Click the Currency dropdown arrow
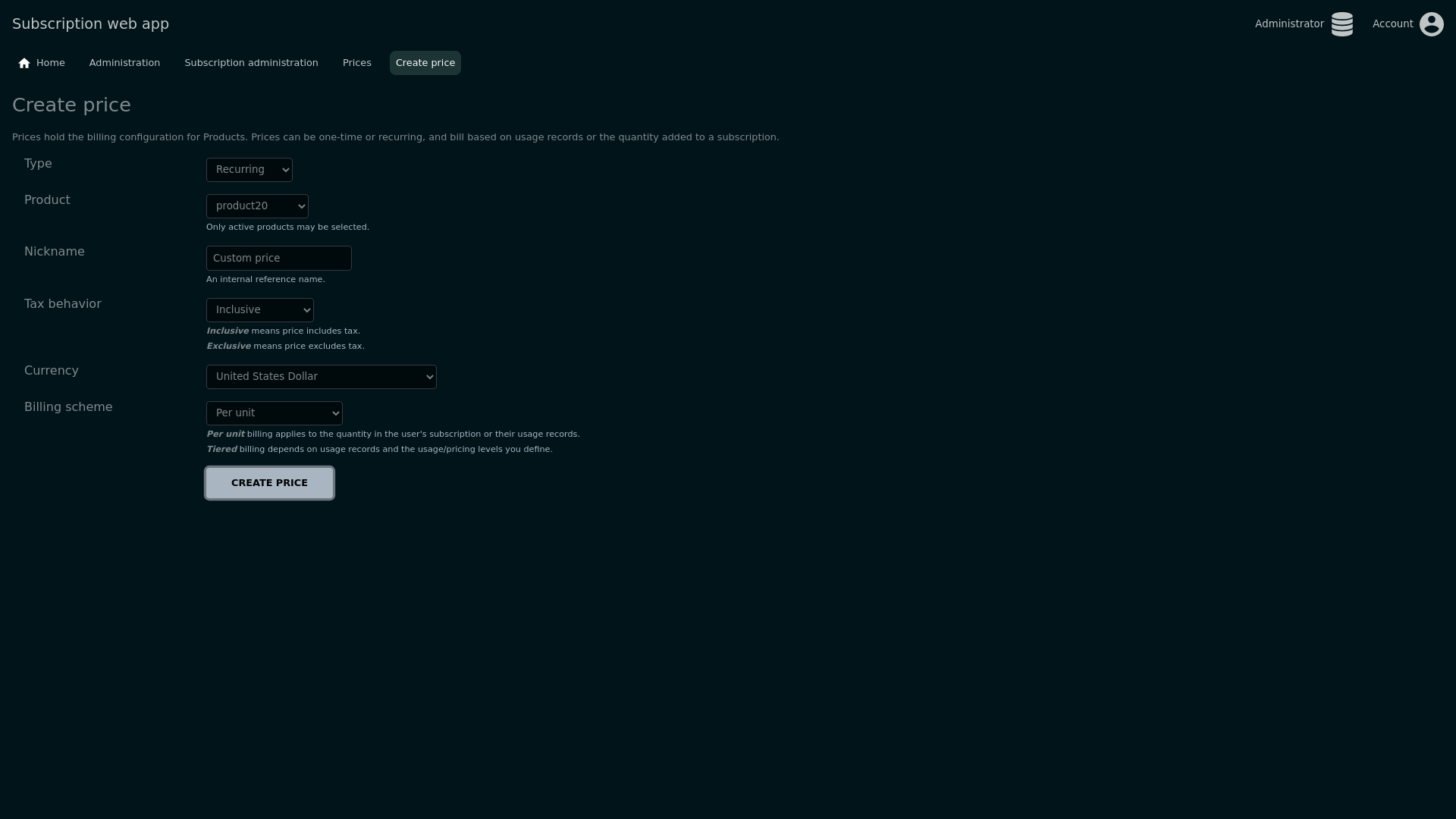The width and height of the screenshot is (1456, 819). [429, 377]
